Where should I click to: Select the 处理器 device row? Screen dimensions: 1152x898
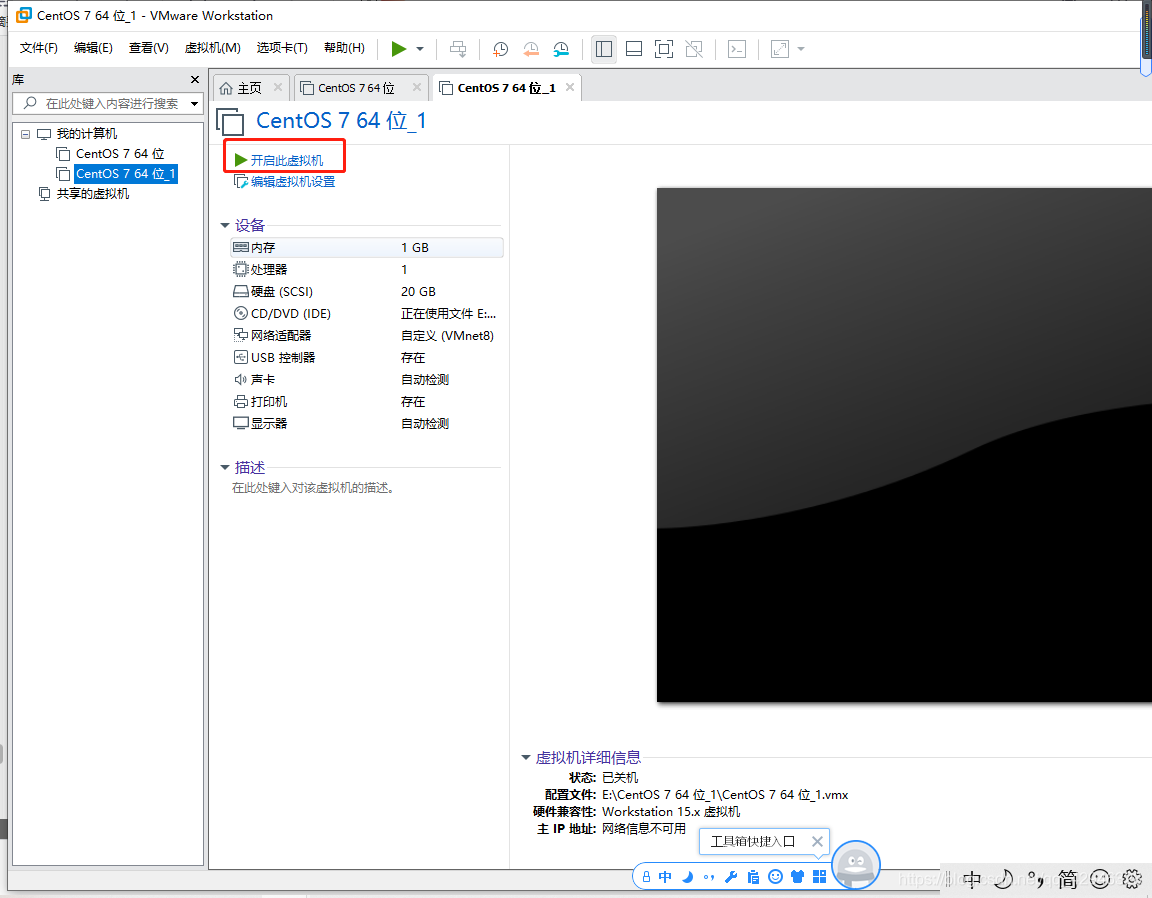pos(367,270)
